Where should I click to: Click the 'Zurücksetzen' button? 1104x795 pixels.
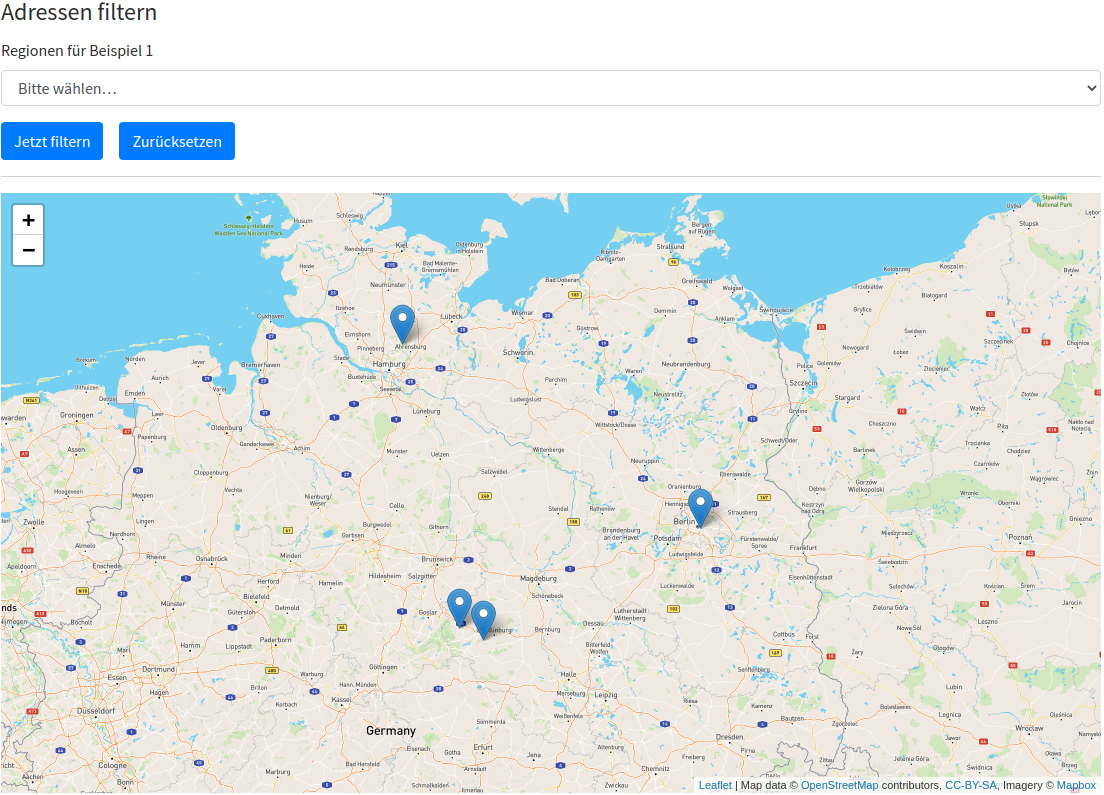point(177,141)
